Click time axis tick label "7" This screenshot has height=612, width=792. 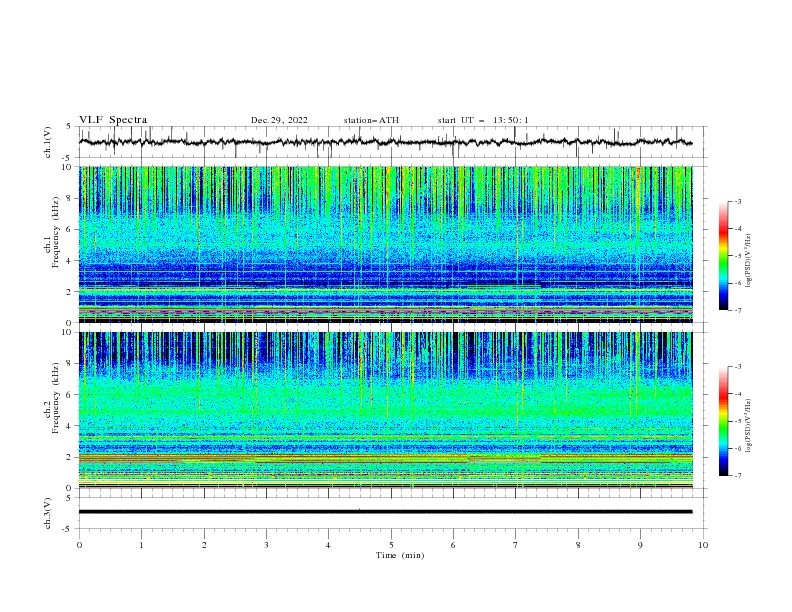tap(515, 545)
